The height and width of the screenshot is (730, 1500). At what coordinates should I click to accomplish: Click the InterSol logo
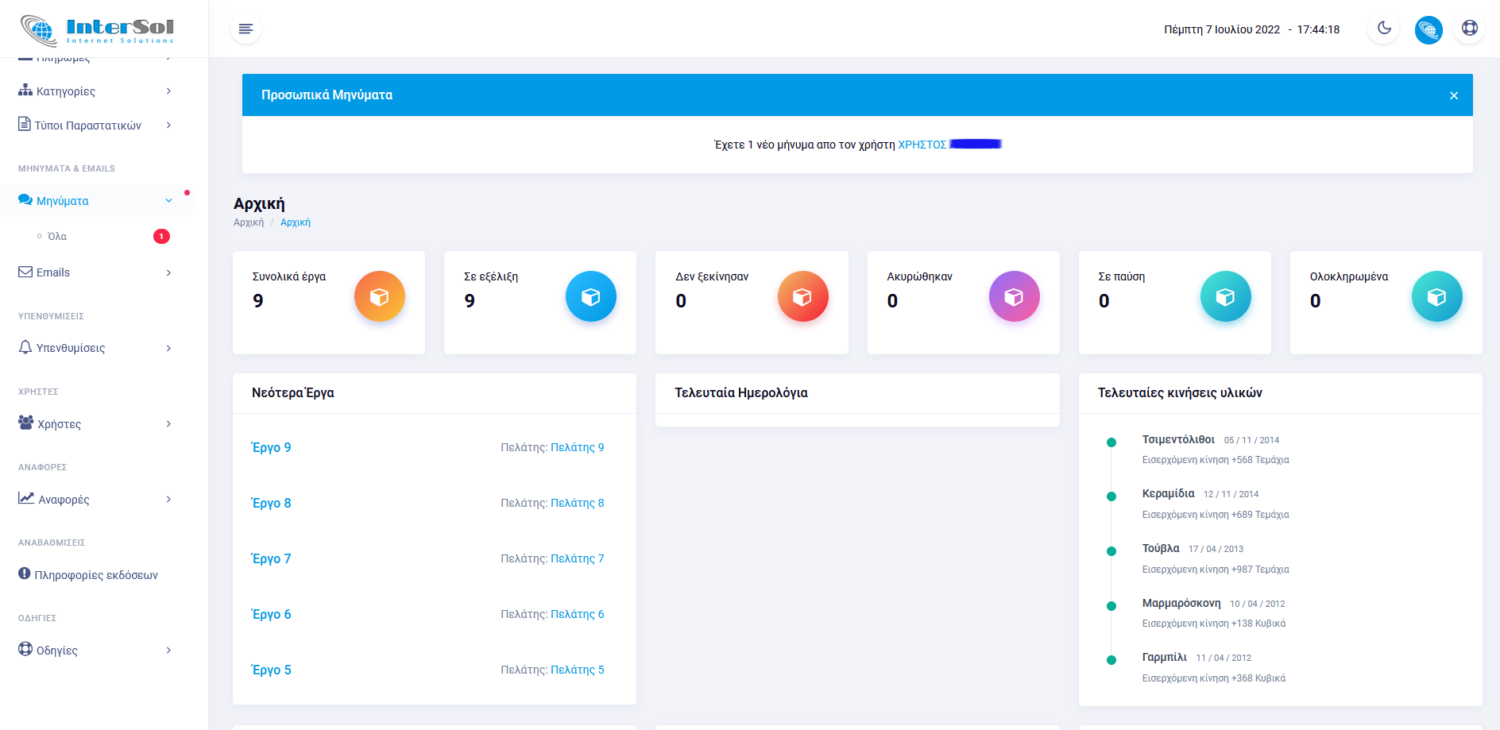coord(97,29)
